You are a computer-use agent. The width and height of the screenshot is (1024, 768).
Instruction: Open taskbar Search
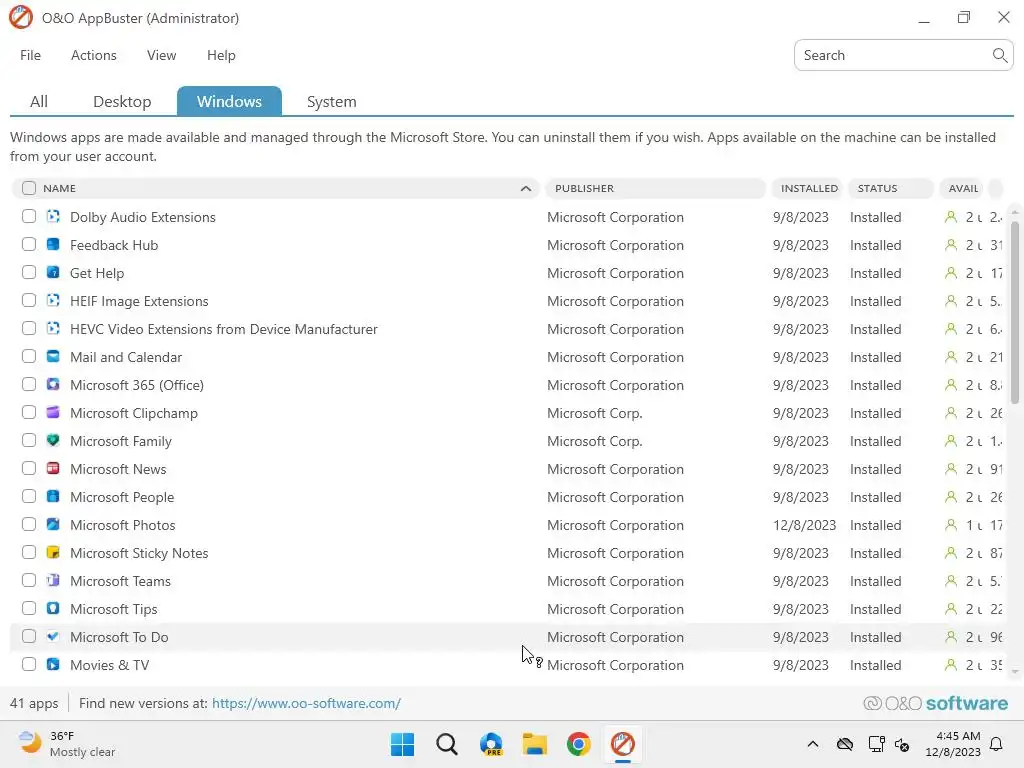[x=447, y=744]
